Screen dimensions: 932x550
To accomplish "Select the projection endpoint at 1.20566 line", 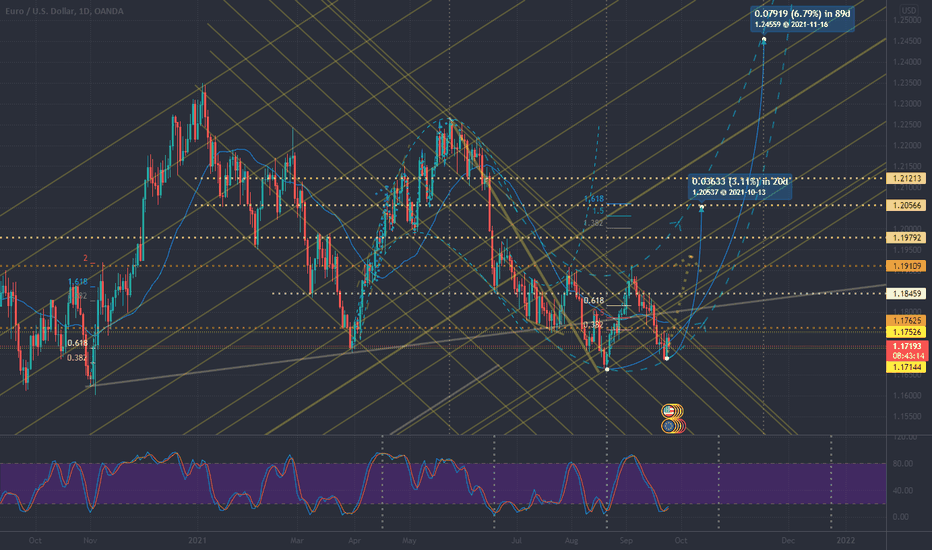I will (x=701, y=208).
